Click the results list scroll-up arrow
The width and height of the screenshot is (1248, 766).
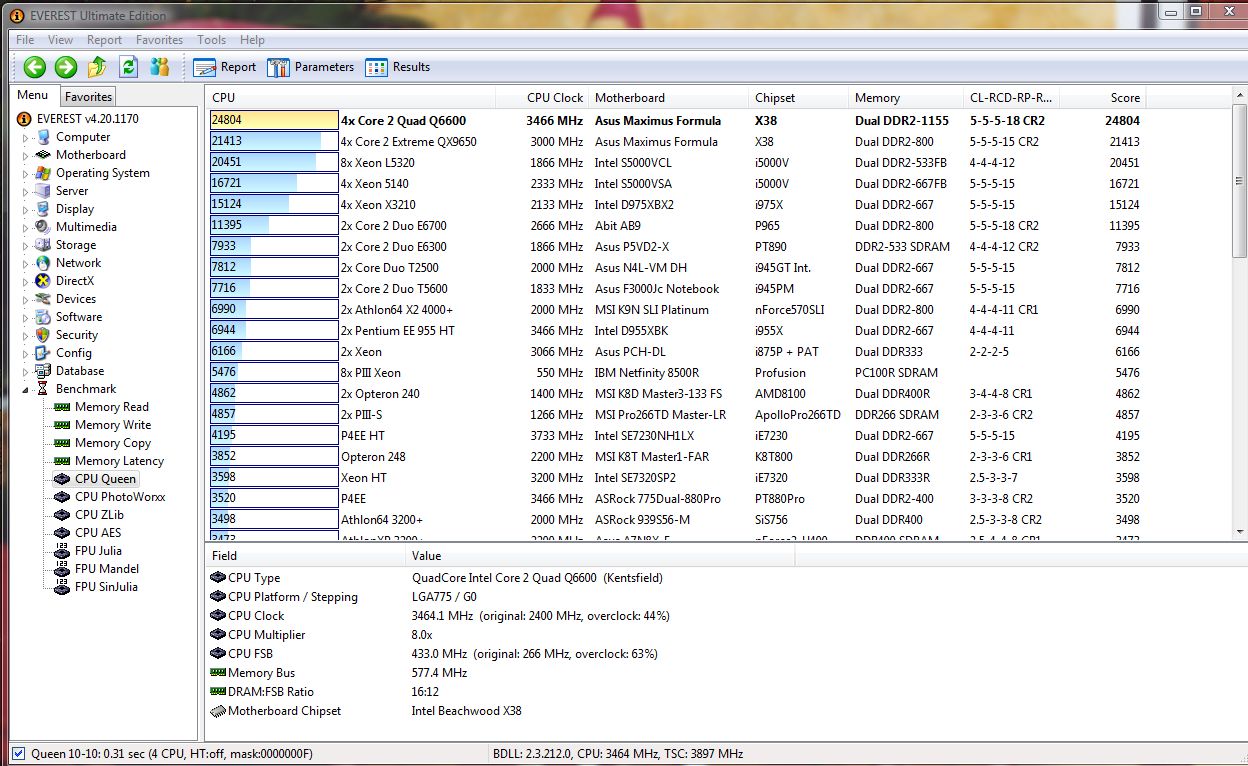pos(1238,97)
